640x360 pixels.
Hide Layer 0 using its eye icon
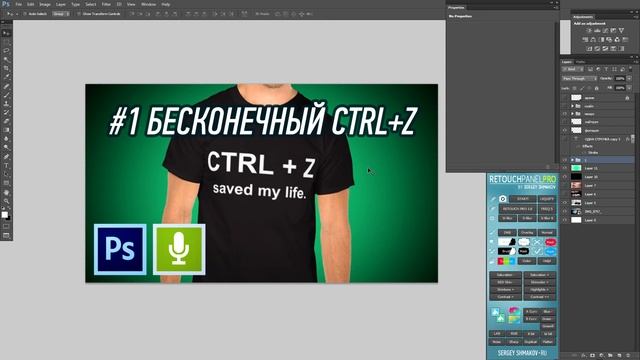pos(565,220)
